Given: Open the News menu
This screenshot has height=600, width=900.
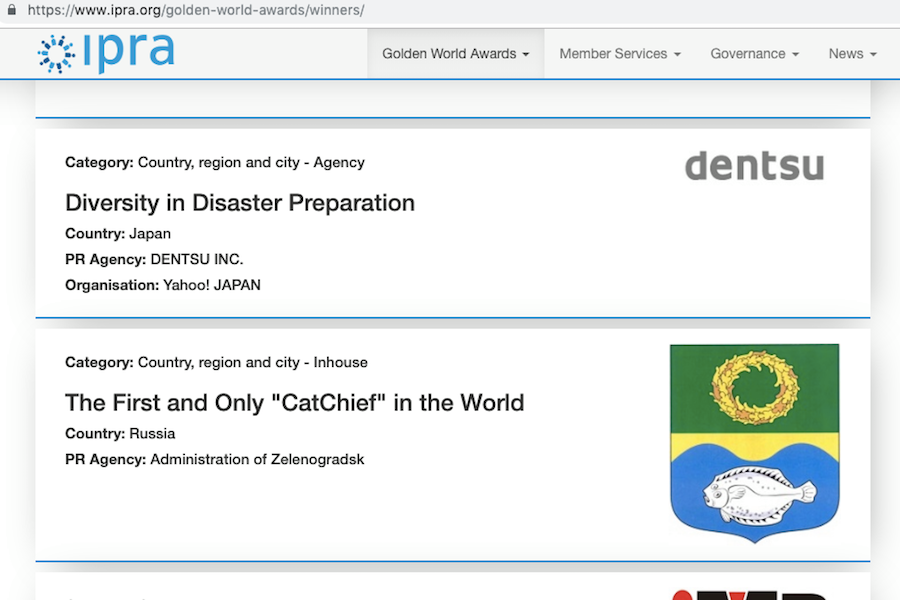Looking at the screenshot, I should (852, 54).
